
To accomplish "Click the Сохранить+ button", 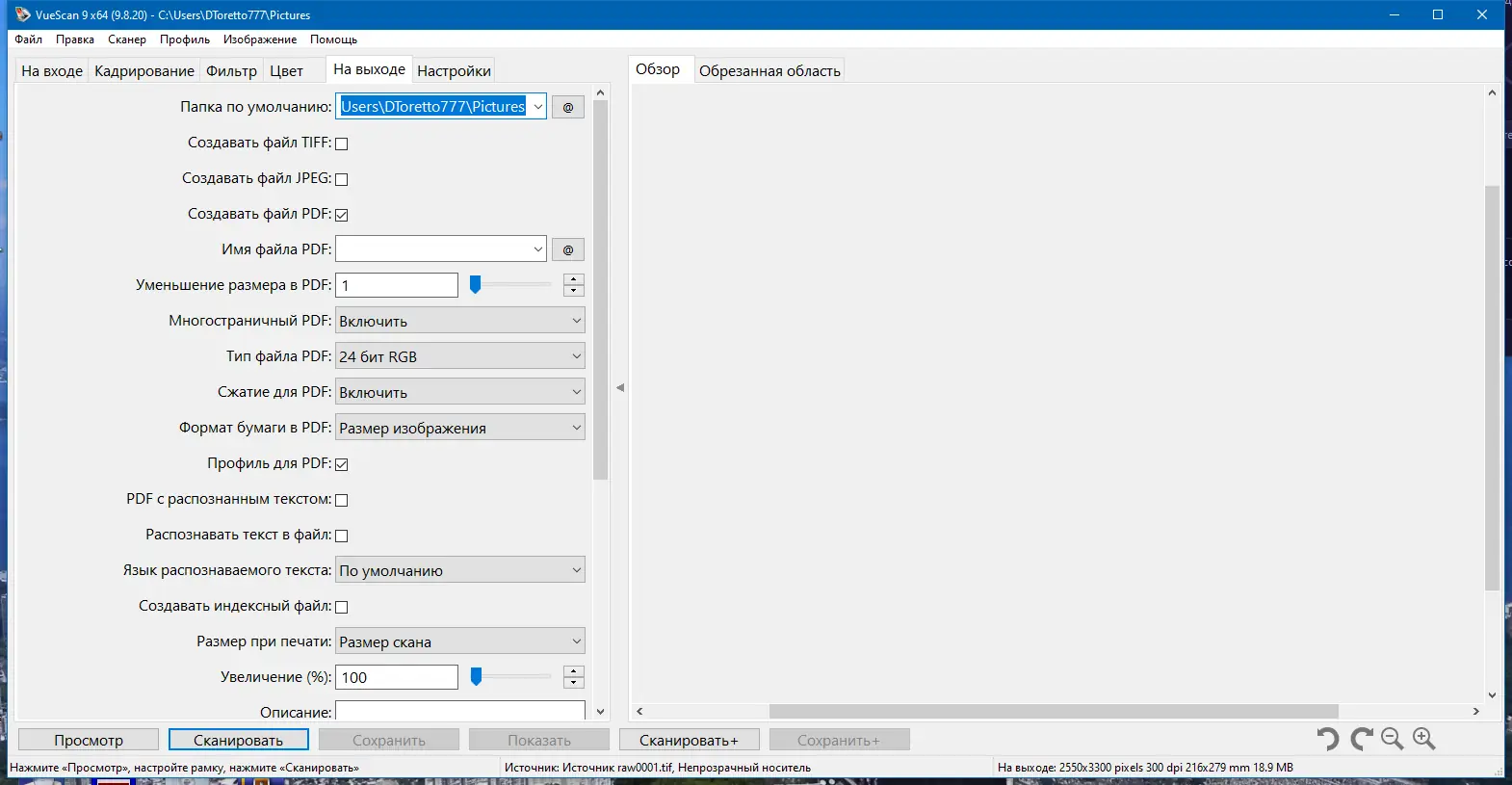I will point(840,740).
